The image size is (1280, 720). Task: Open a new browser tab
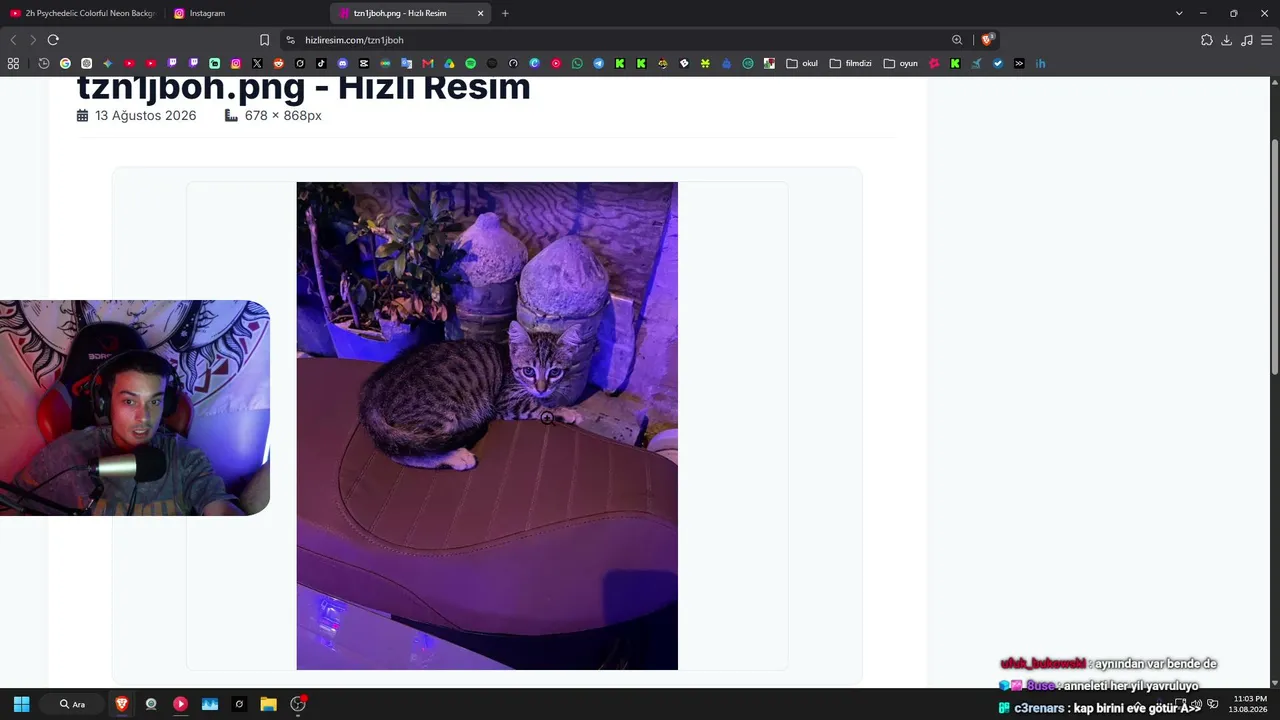[x=505, y=13]
